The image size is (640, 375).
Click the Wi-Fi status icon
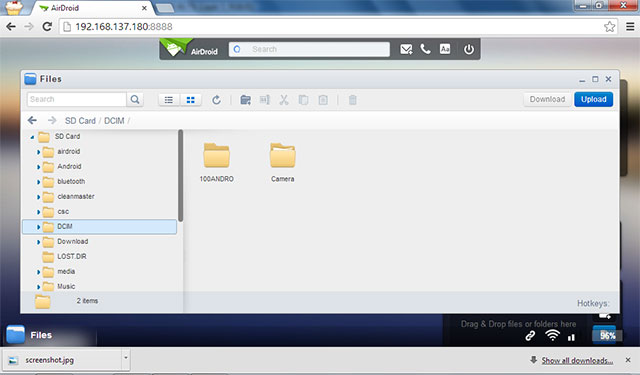point(552,335)
